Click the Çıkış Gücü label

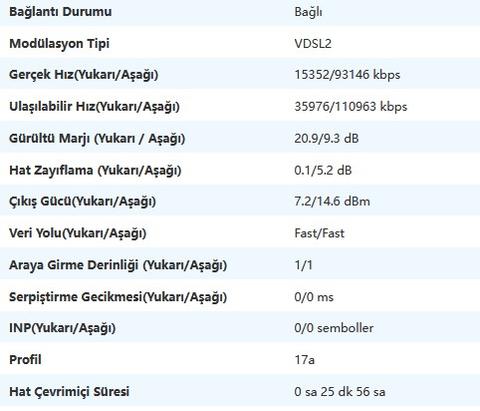tap(83, 201)
